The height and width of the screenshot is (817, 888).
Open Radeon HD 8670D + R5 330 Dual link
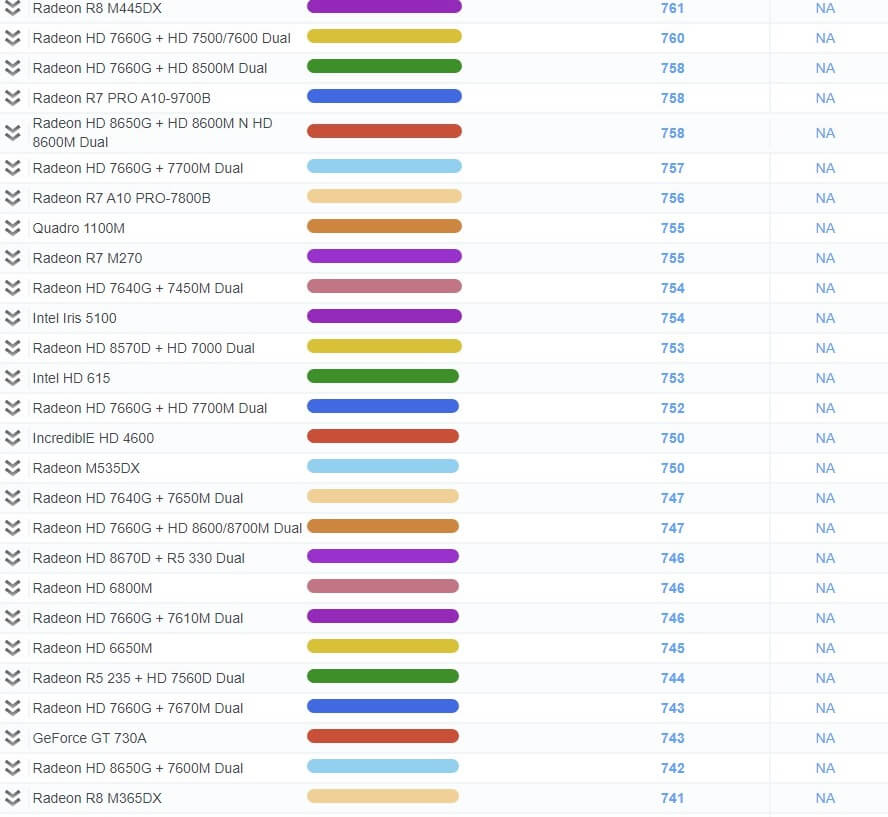[x=138, y=559]
